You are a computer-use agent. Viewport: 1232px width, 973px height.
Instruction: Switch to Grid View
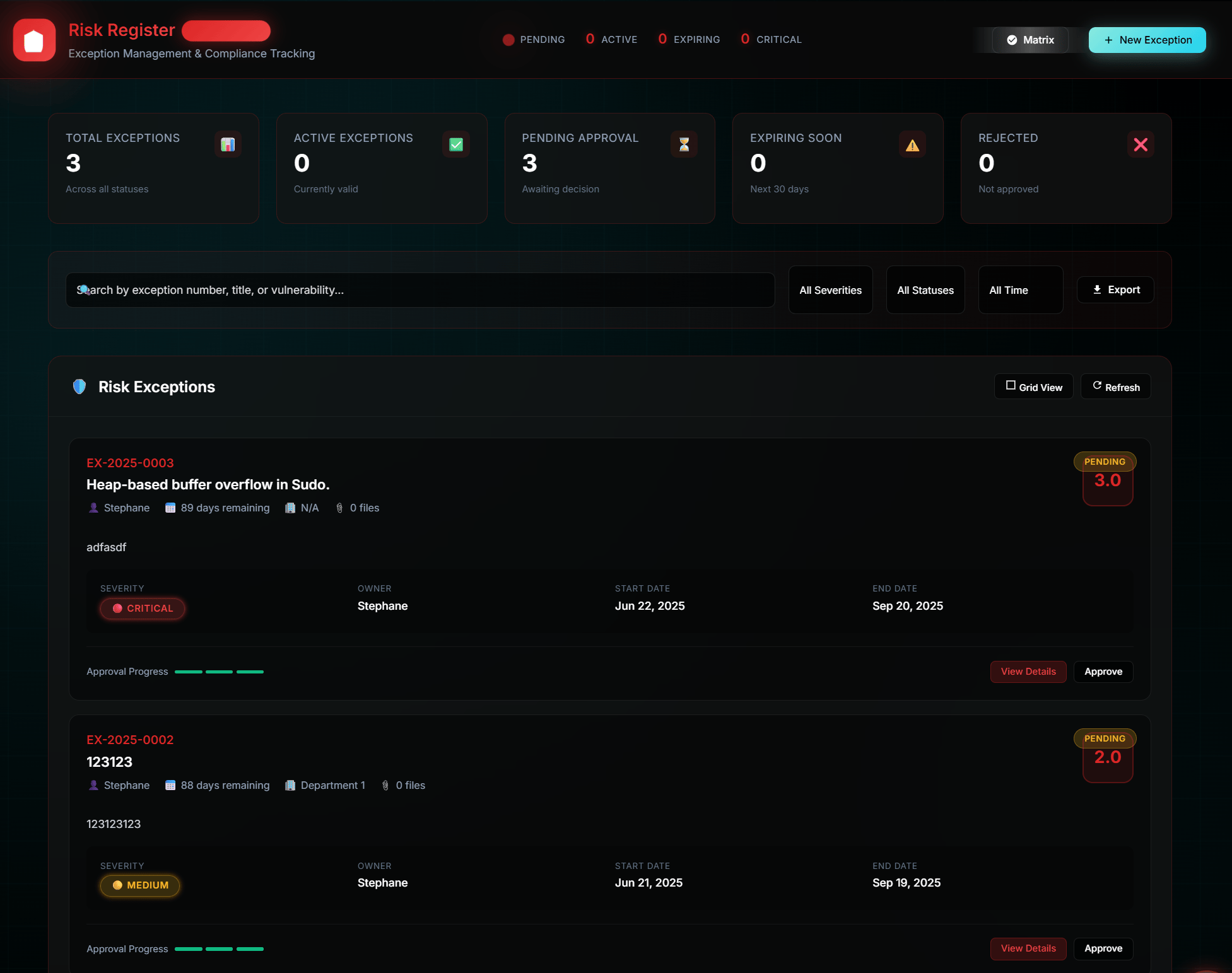pyautogui.click(x=1034, y=387)
